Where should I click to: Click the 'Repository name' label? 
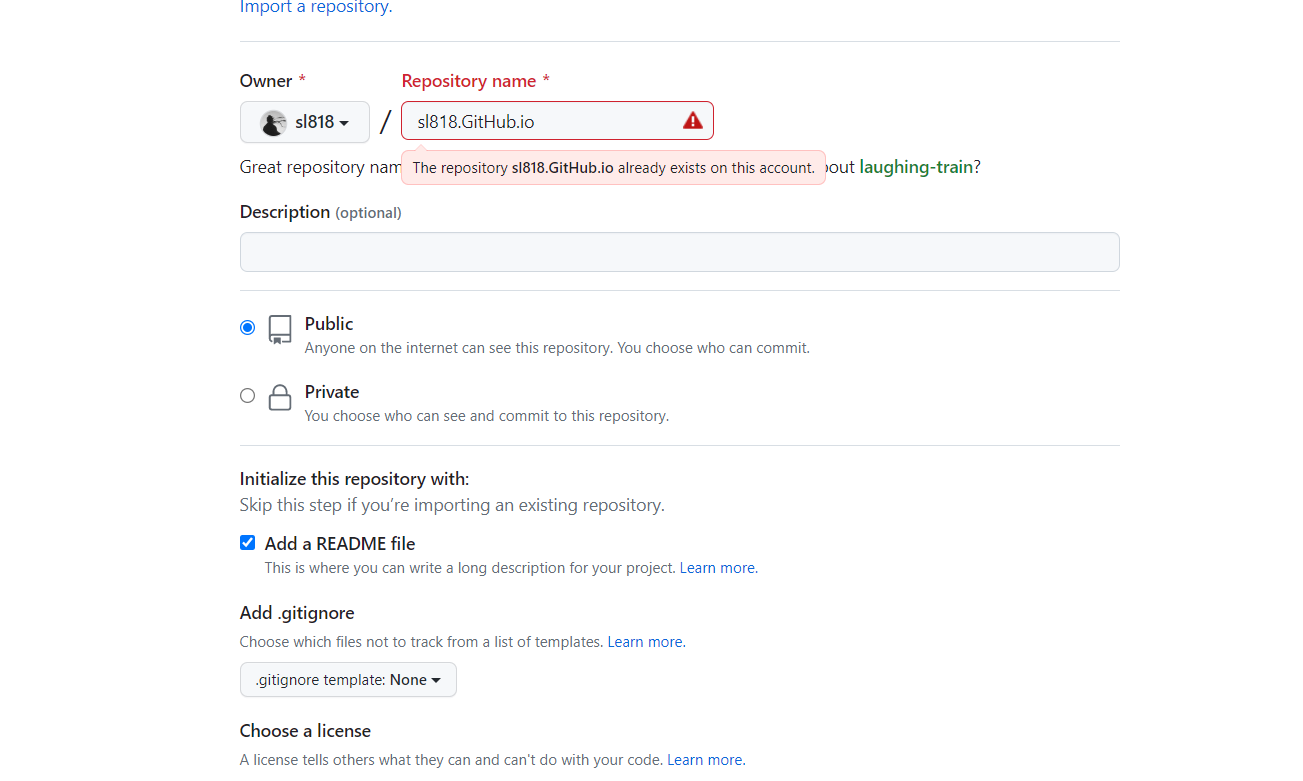[x=475, y=81]
